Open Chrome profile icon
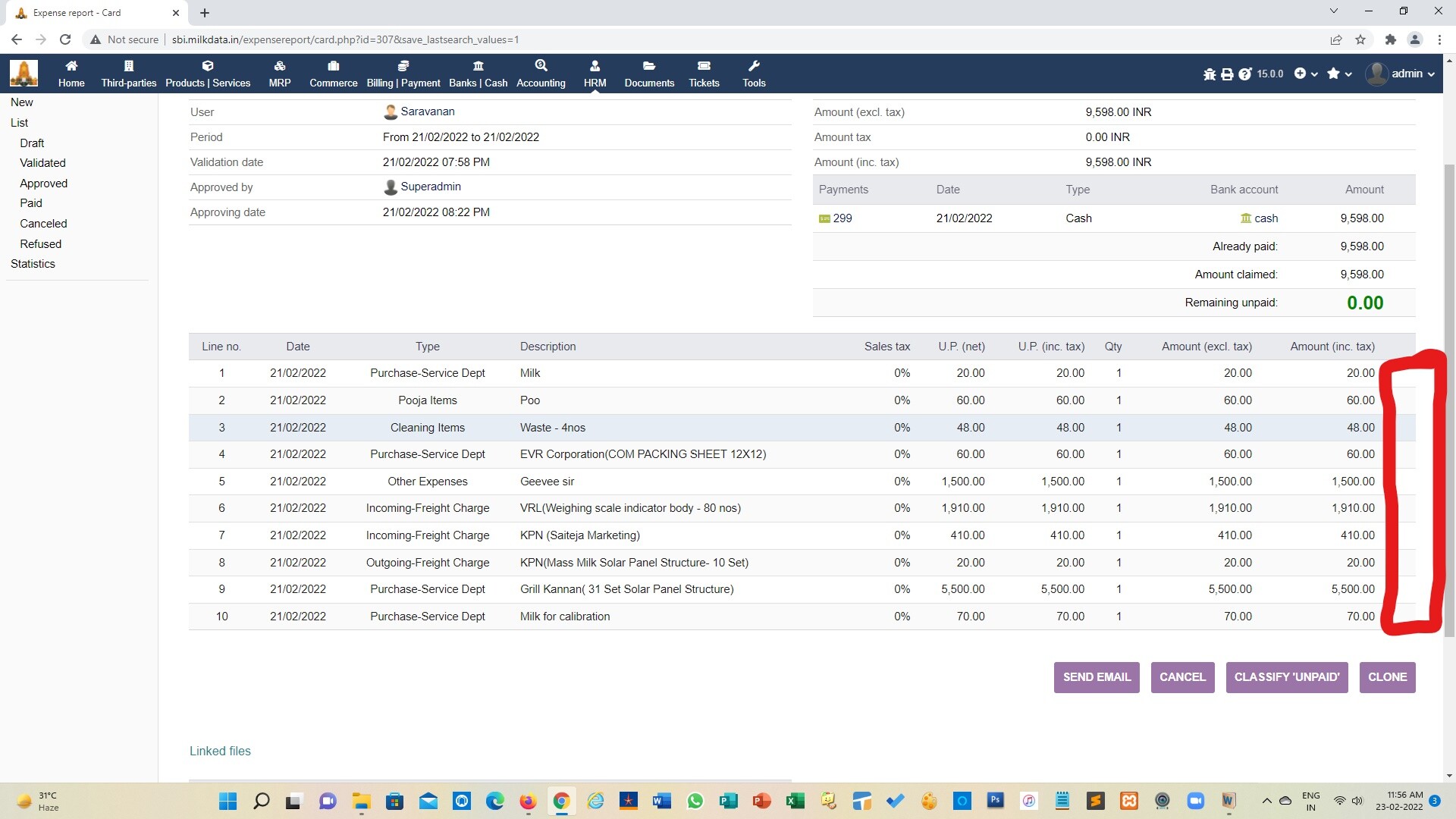 (x=1414, y=39)
